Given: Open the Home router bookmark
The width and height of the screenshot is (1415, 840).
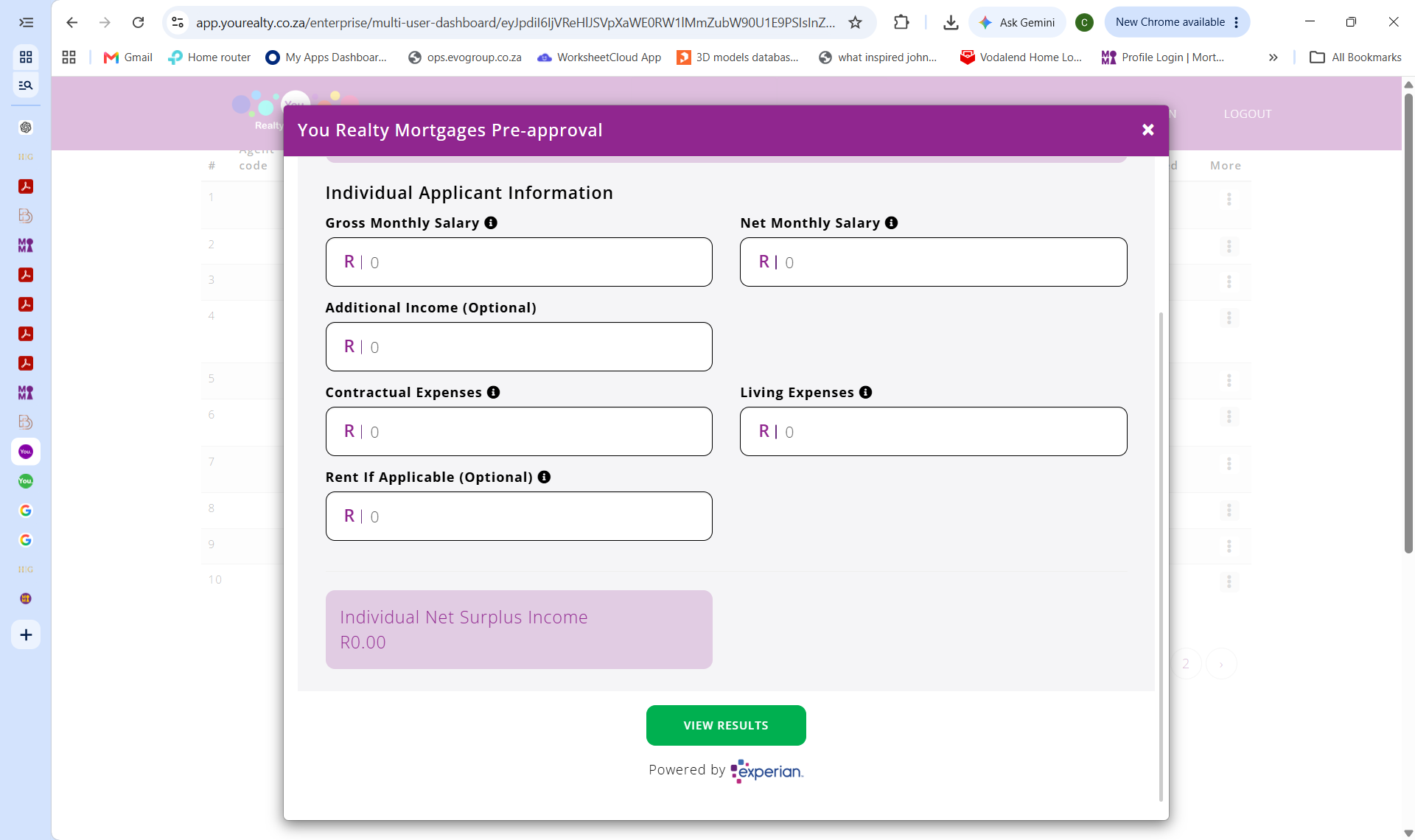Looking at the screenshot, I should pyautogui.click(x=209, y=57).
